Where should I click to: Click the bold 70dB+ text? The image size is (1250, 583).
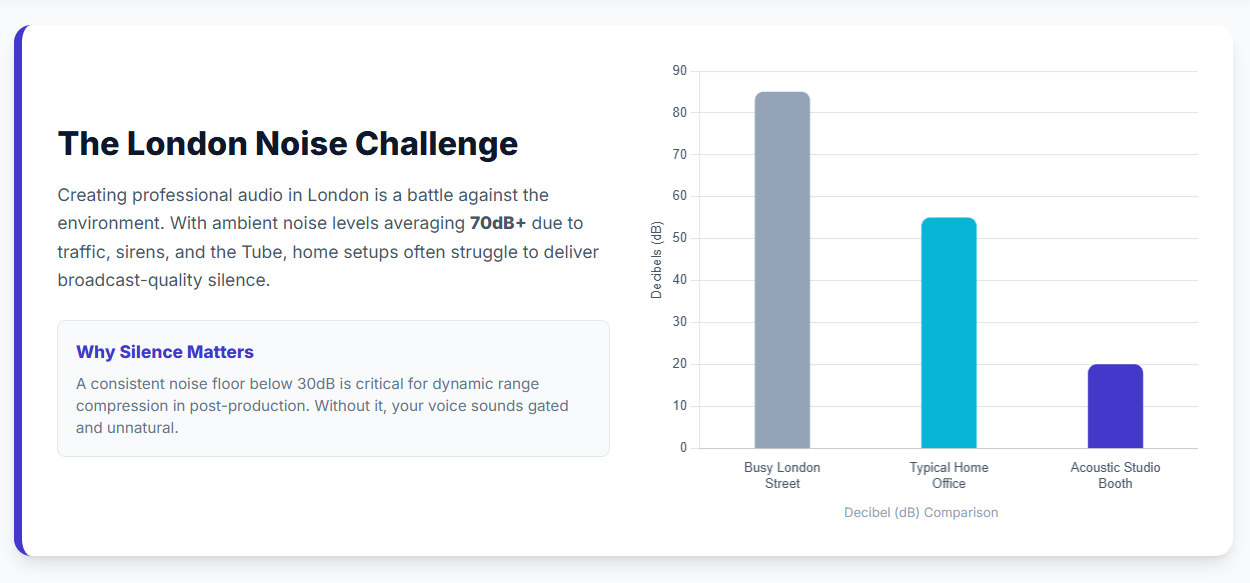[x=498, y=223]
